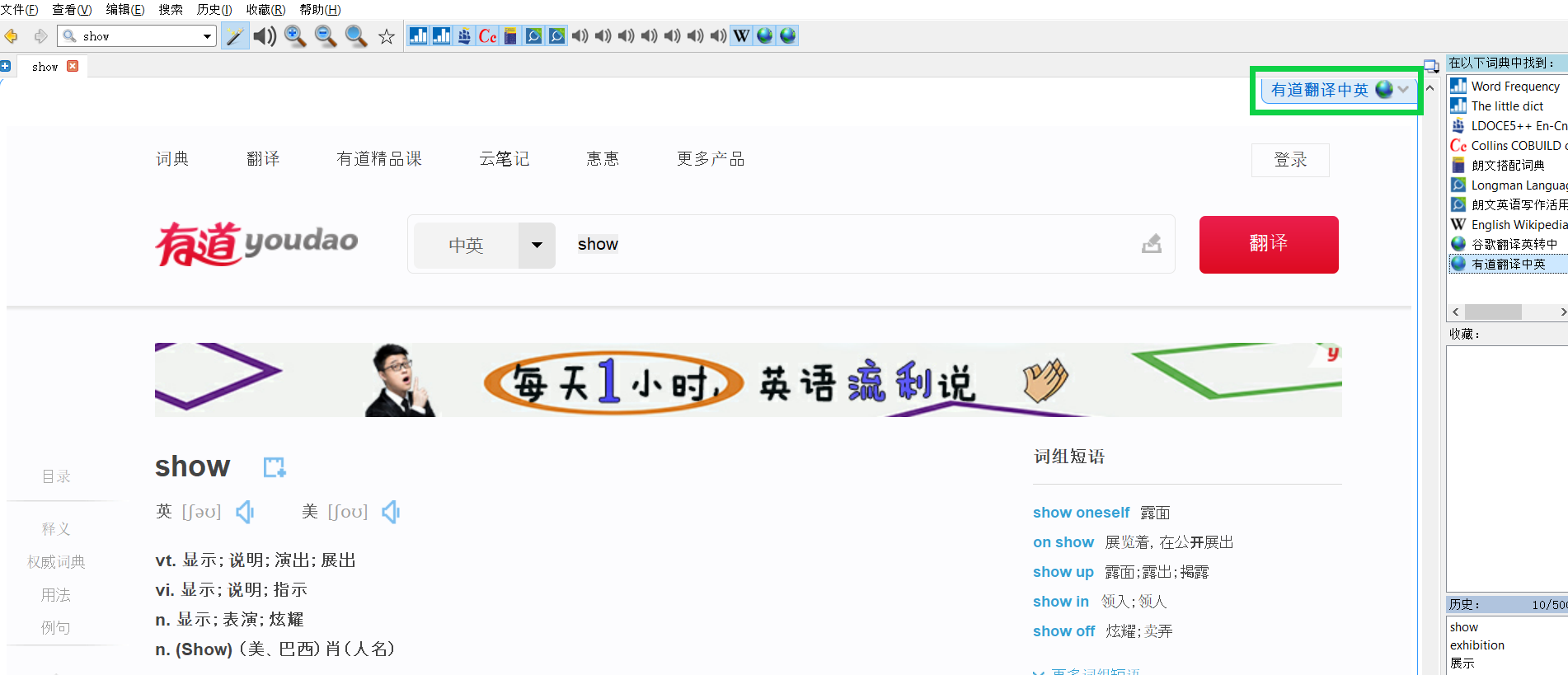This screenshot has width=1568, height=675.
Task: Toggle Wikipedia W icon in dictionary bar
Action: tap(741, 35)
